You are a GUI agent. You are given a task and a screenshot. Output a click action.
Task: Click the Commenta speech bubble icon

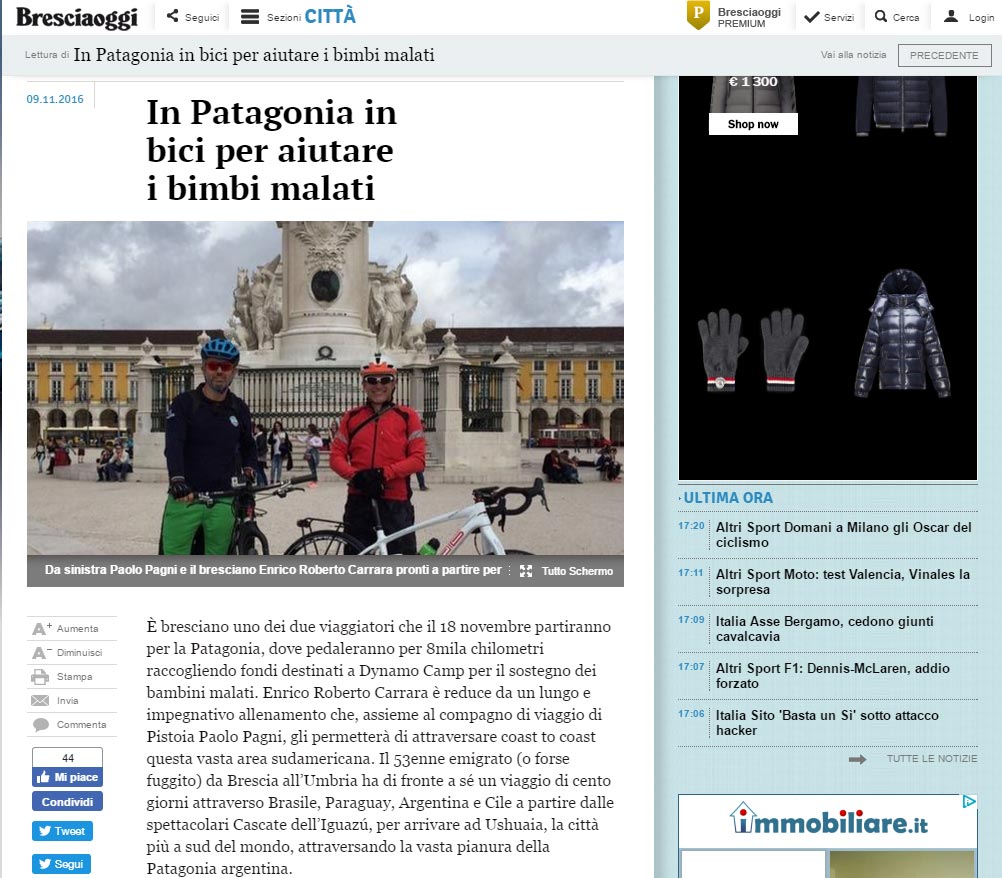click(41, 725)
